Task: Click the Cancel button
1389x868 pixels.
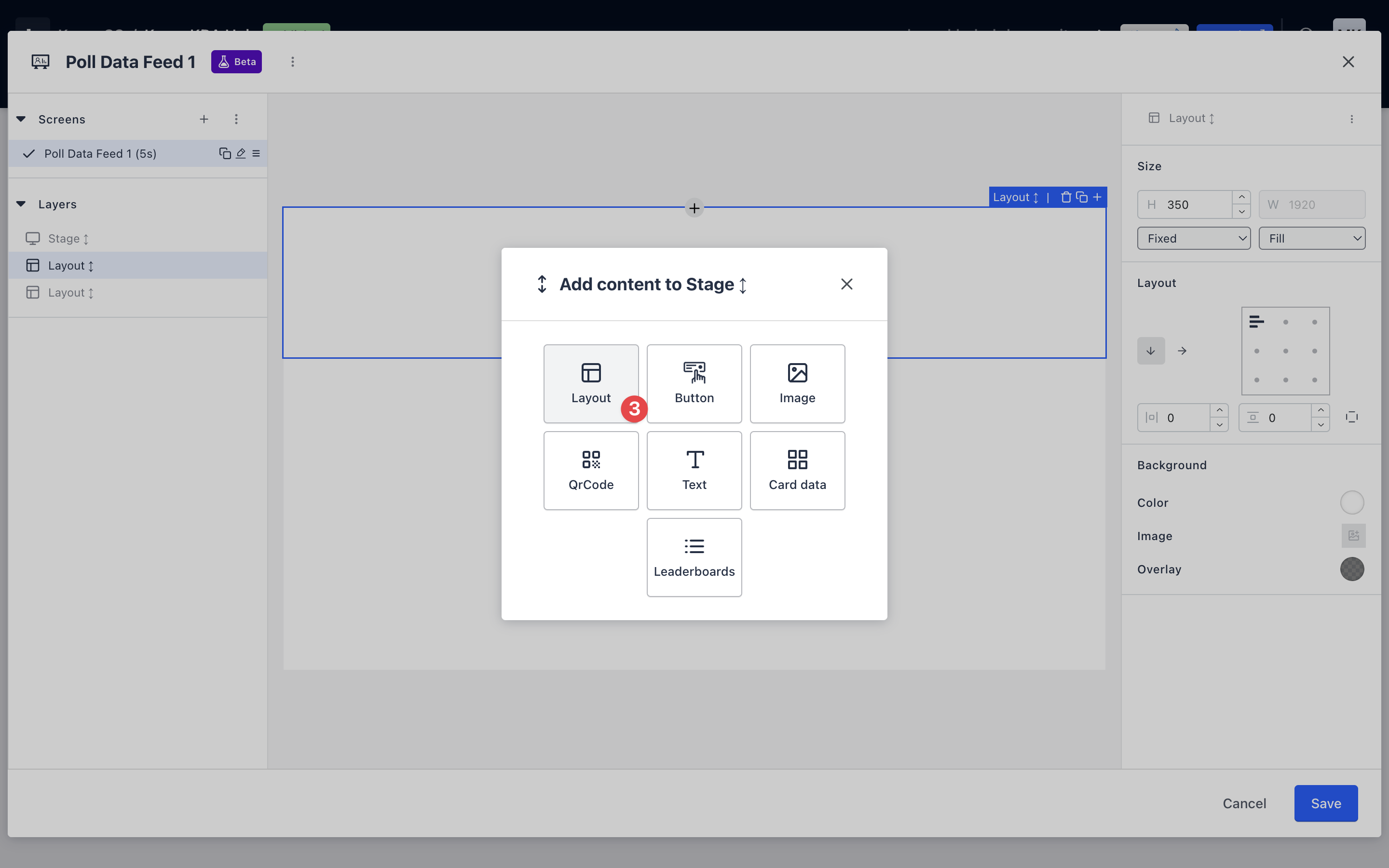Action: click(x=1244, y=803)
